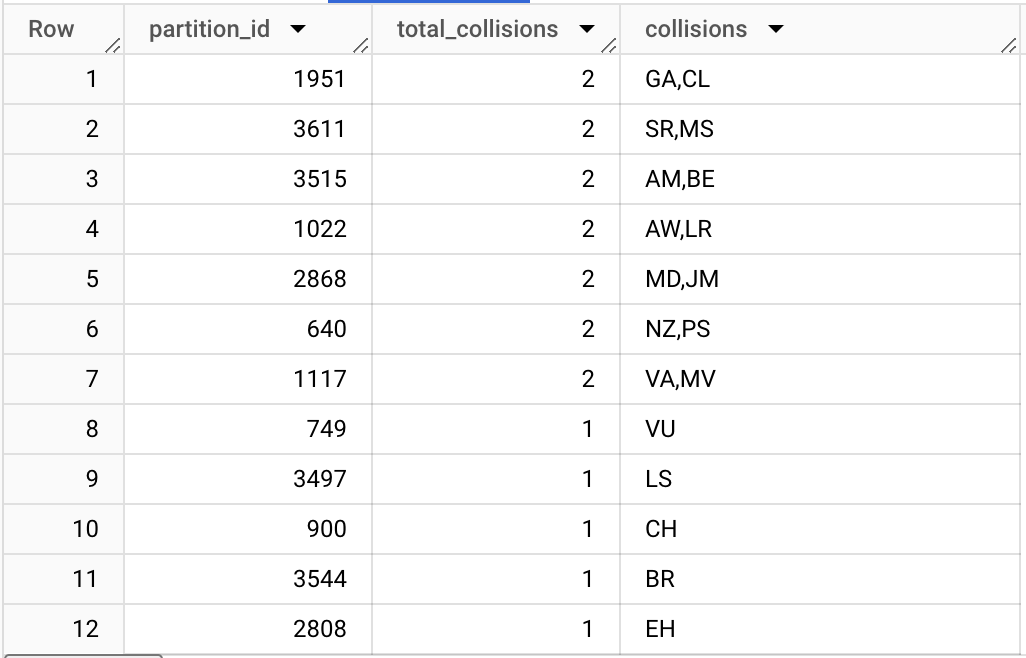Select the cell containing GA,CL

(x=680, y=79)
